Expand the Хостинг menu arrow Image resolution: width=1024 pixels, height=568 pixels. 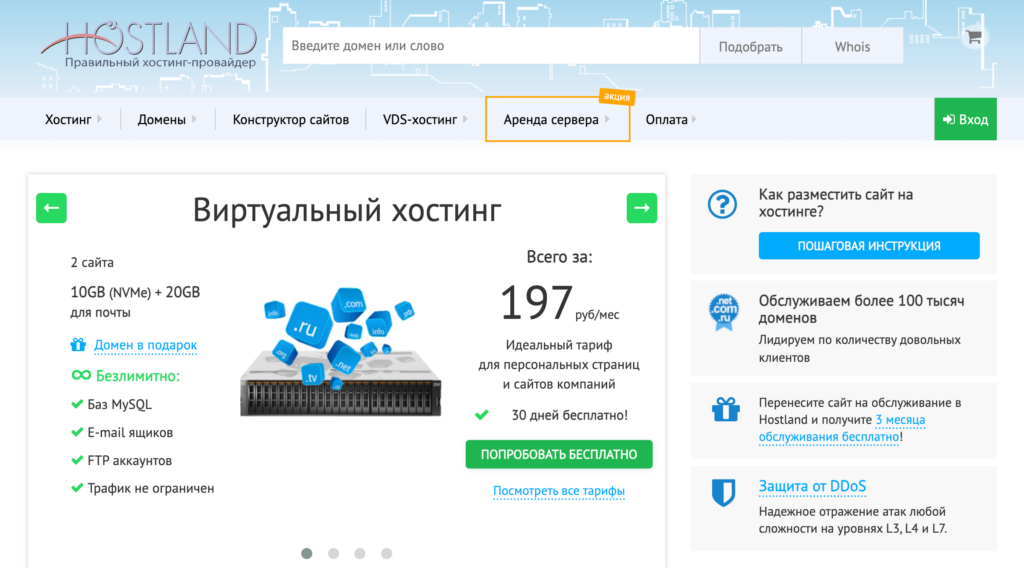tap(99, 119)
